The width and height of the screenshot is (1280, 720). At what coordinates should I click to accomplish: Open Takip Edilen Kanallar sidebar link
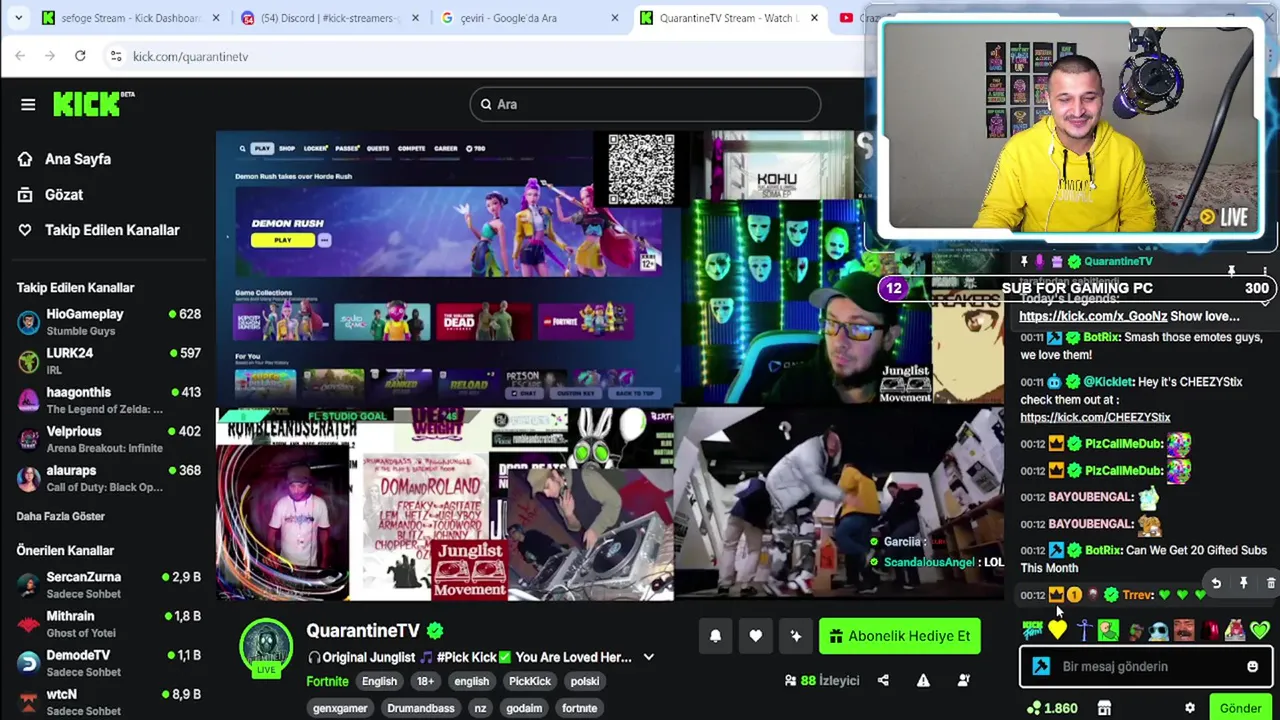(x=100, y=230)
